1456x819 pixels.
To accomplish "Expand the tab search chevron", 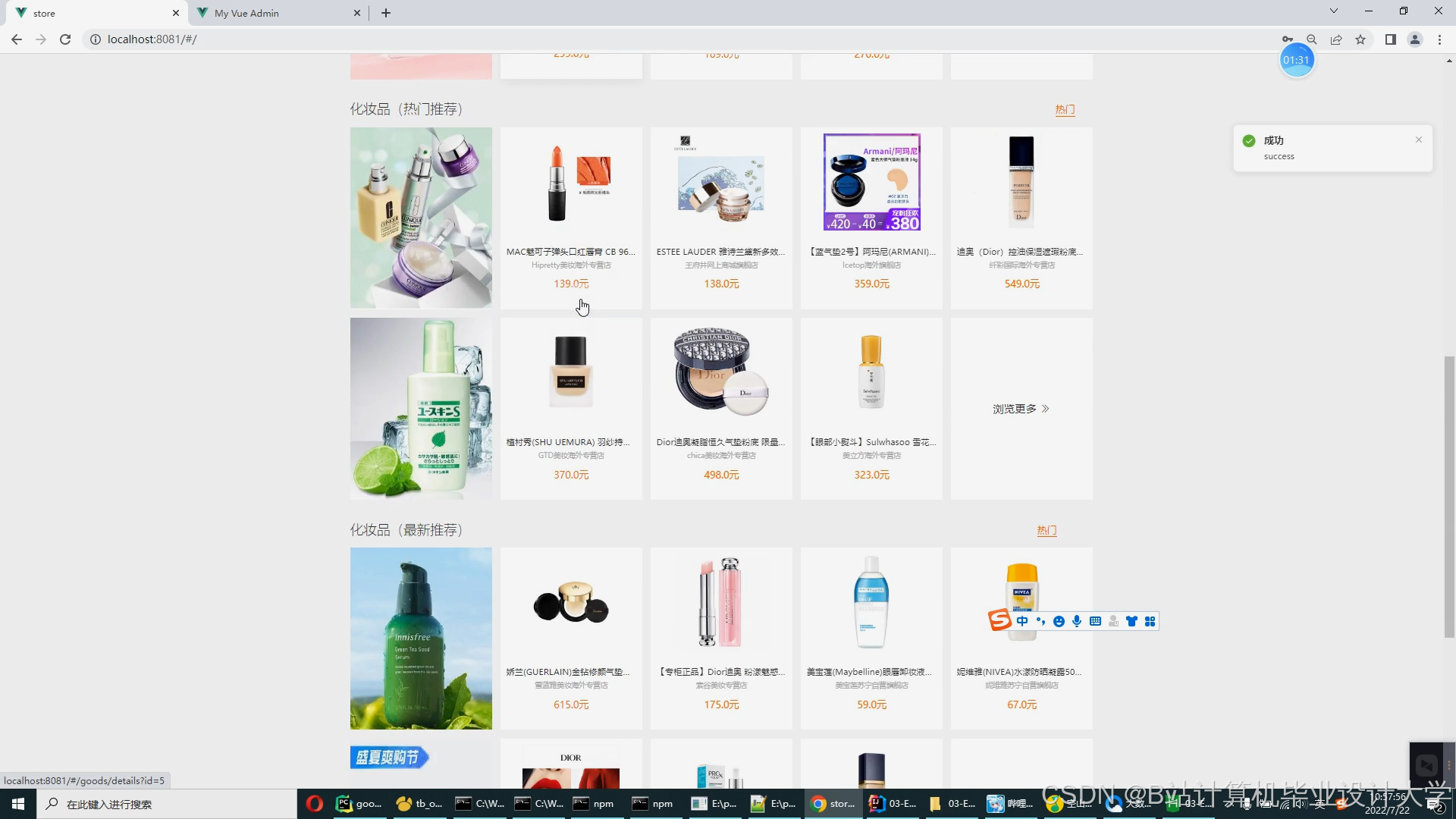I will coord(1333,11).
